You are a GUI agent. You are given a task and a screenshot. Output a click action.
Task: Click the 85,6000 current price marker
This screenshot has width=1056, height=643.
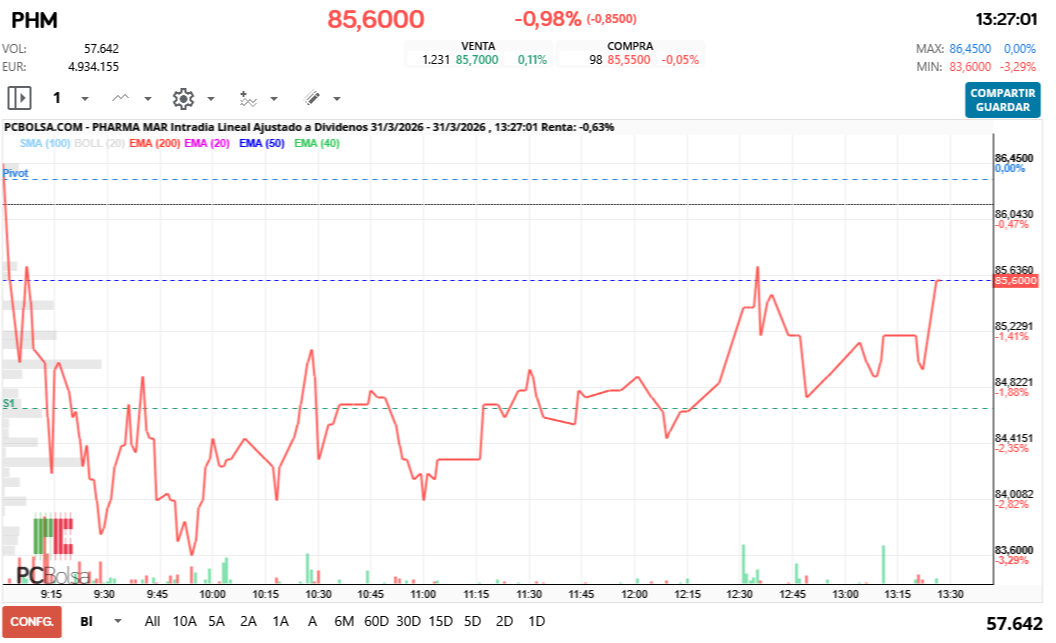pos(1016,281)
